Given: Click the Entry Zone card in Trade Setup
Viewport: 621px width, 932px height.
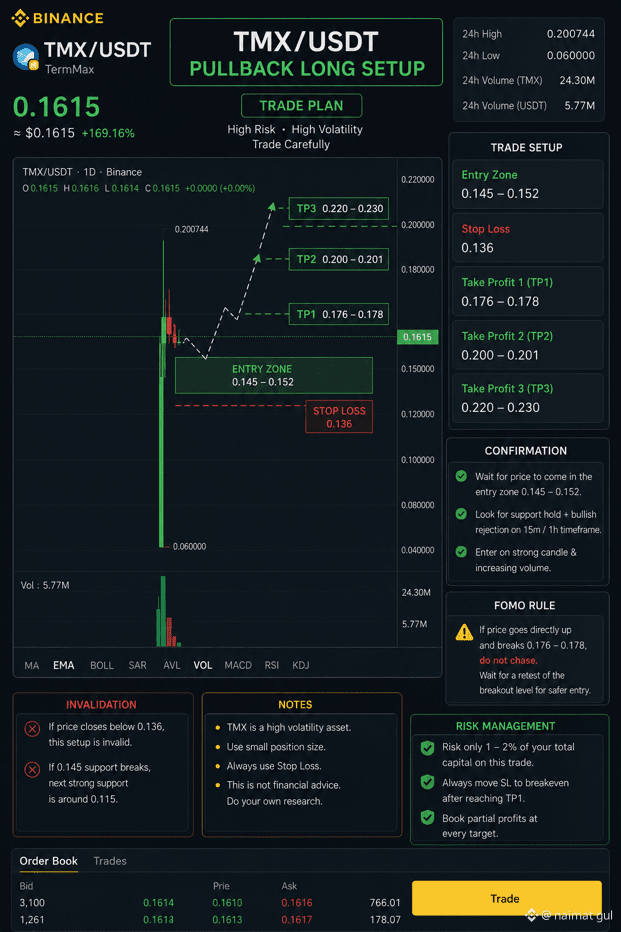Looking at the screenshot, I should tap(528, 184).
